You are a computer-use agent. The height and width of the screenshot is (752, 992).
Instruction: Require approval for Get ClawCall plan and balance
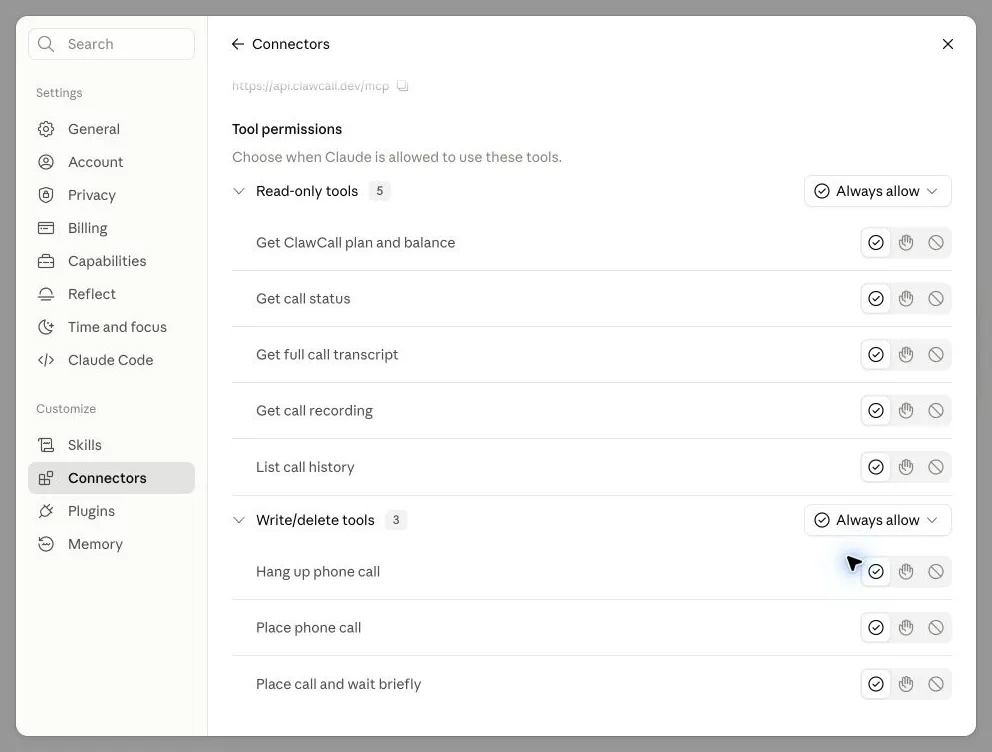click(x=906, y=242)
